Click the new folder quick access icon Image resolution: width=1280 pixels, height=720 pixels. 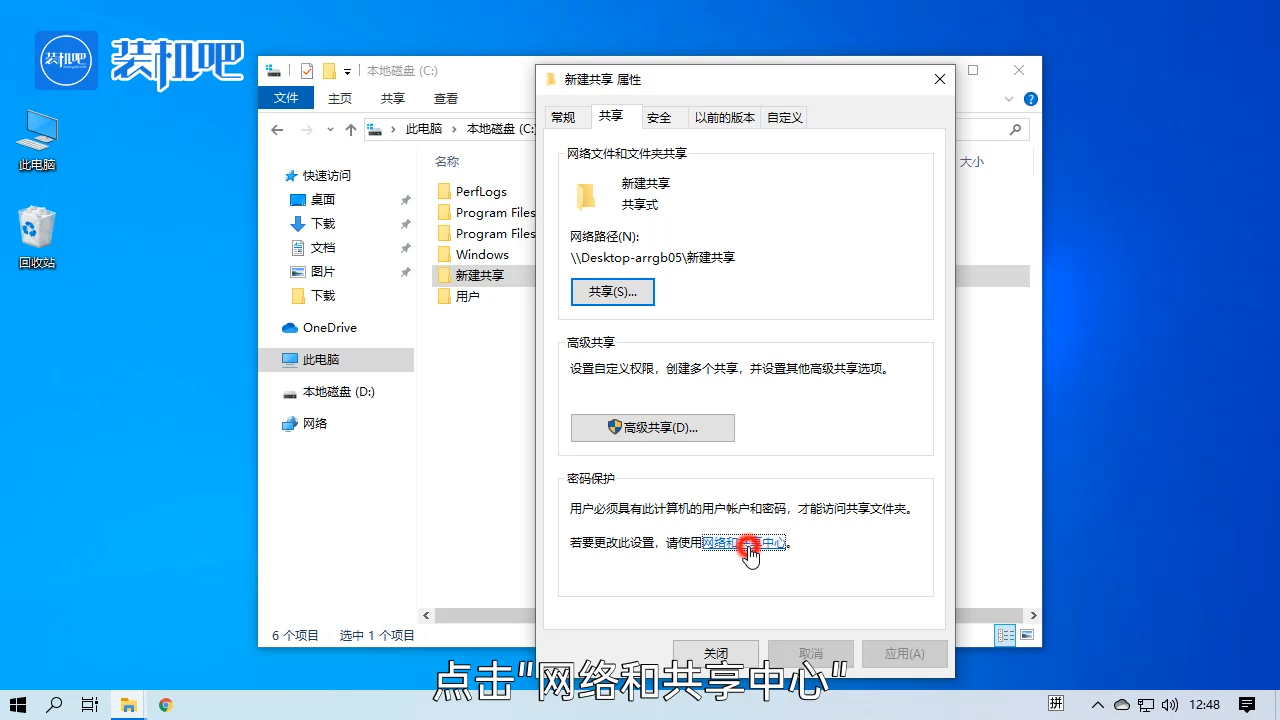pos(328,70)
